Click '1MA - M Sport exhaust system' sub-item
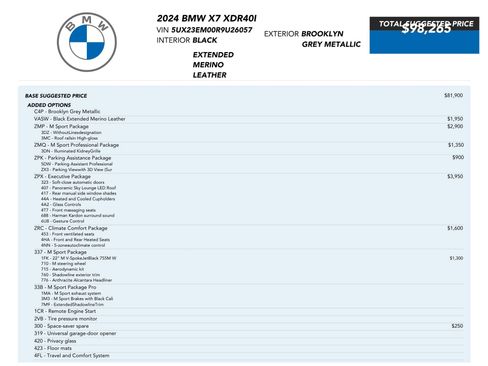488x366 pixels. point(71,293)
